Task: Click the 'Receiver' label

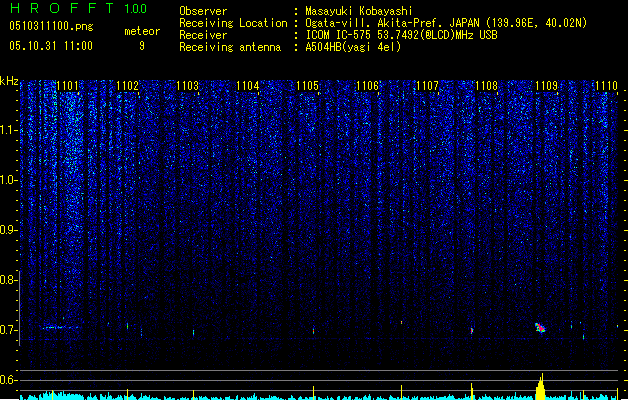Action: click(x=203, y=35)
